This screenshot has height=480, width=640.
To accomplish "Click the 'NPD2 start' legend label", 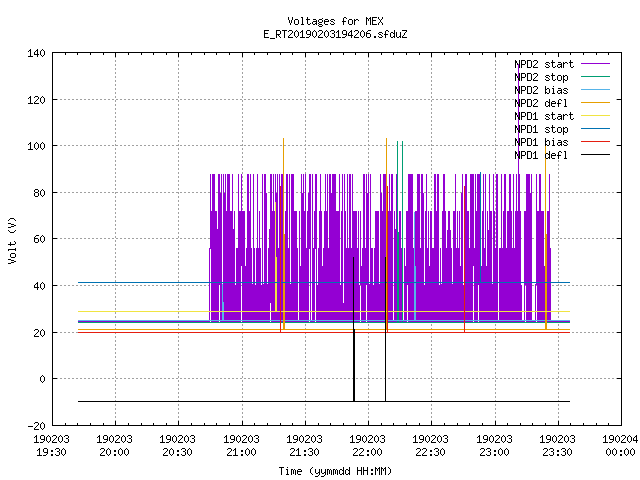I will coord(544,64).
